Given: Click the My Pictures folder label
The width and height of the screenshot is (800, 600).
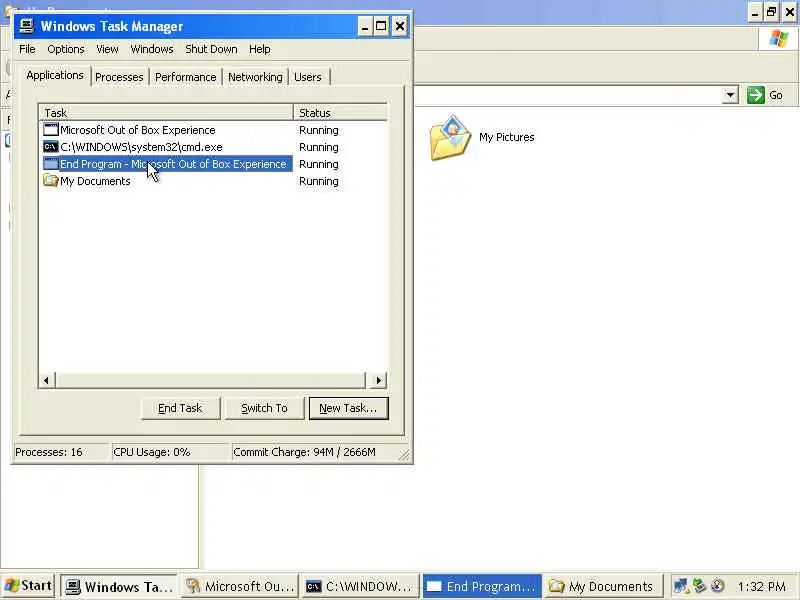Looking at the screenshot, I should coord(507,137).
